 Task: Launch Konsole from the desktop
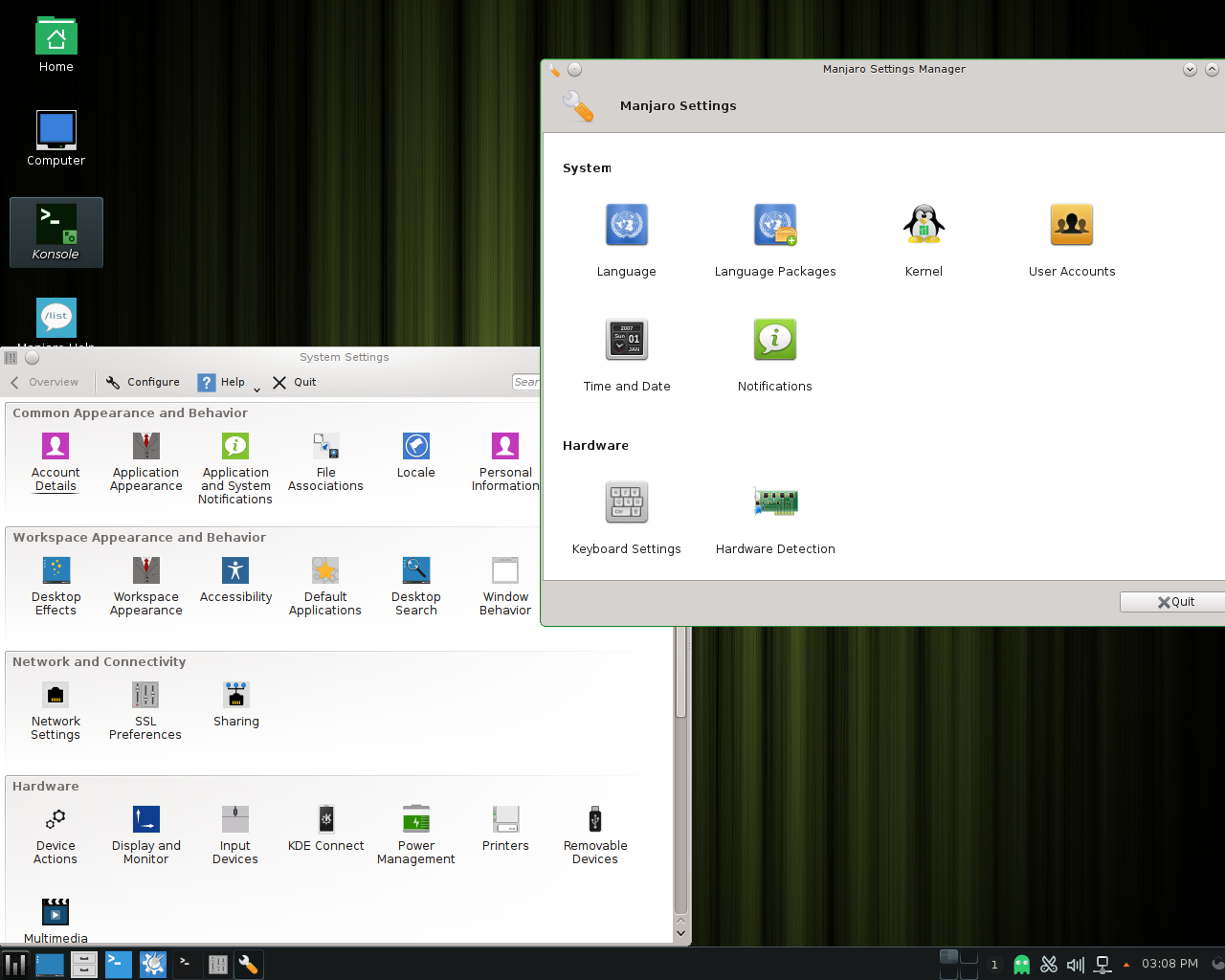click(56, 233)
